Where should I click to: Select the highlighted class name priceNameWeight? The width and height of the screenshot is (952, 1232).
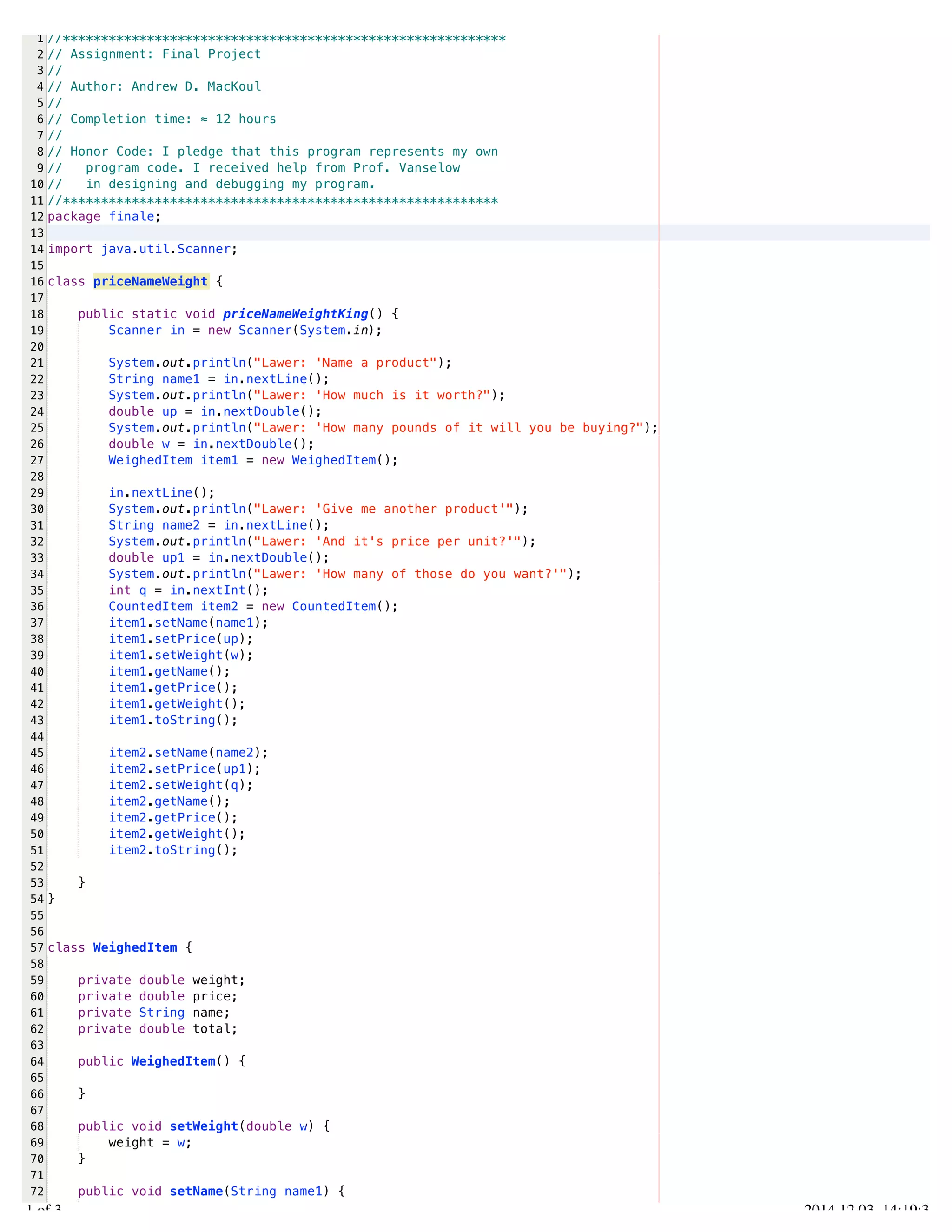pyautogui.click(x=151, y=281)
